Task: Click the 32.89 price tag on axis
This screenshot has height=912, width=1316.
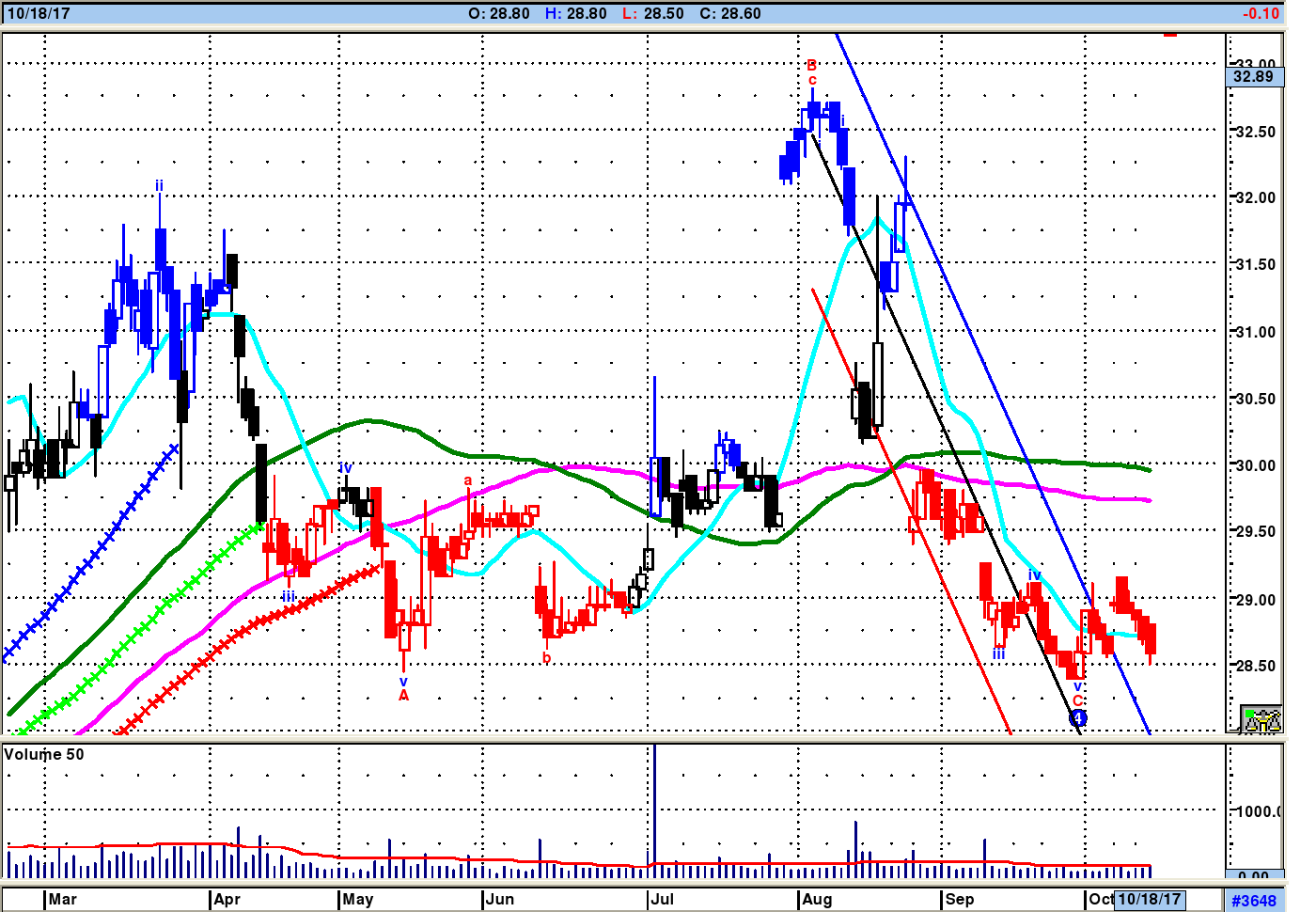Action: [1254, 76]
